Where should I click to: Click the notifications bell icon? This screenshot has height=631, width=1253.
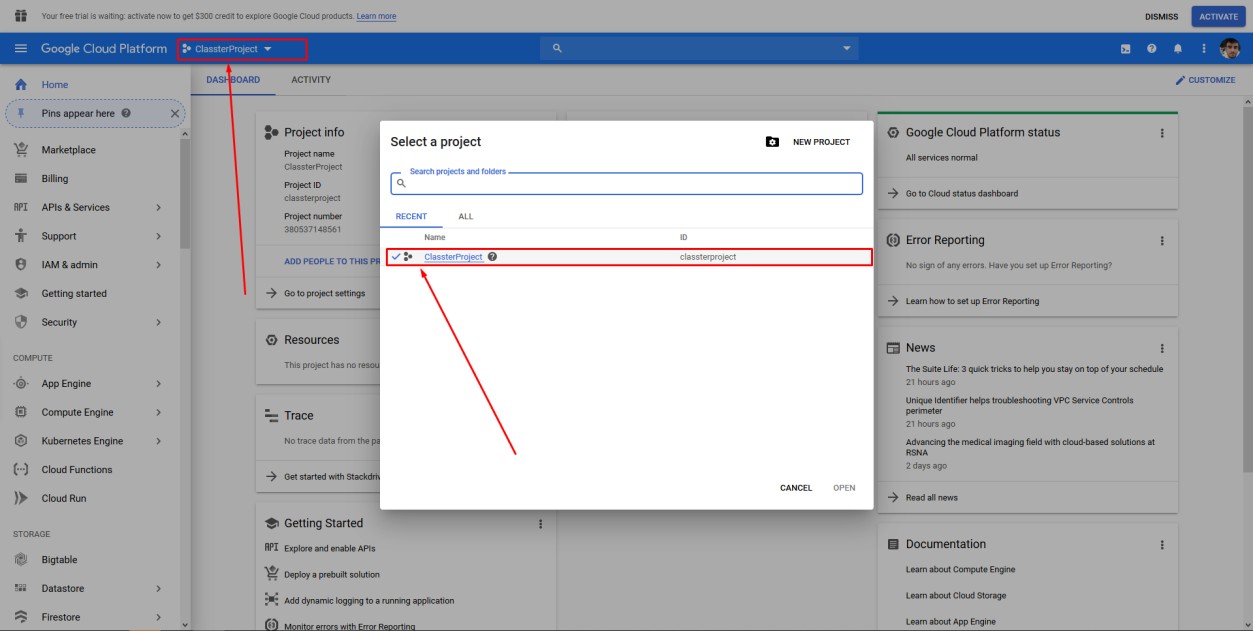point(1178,49)
